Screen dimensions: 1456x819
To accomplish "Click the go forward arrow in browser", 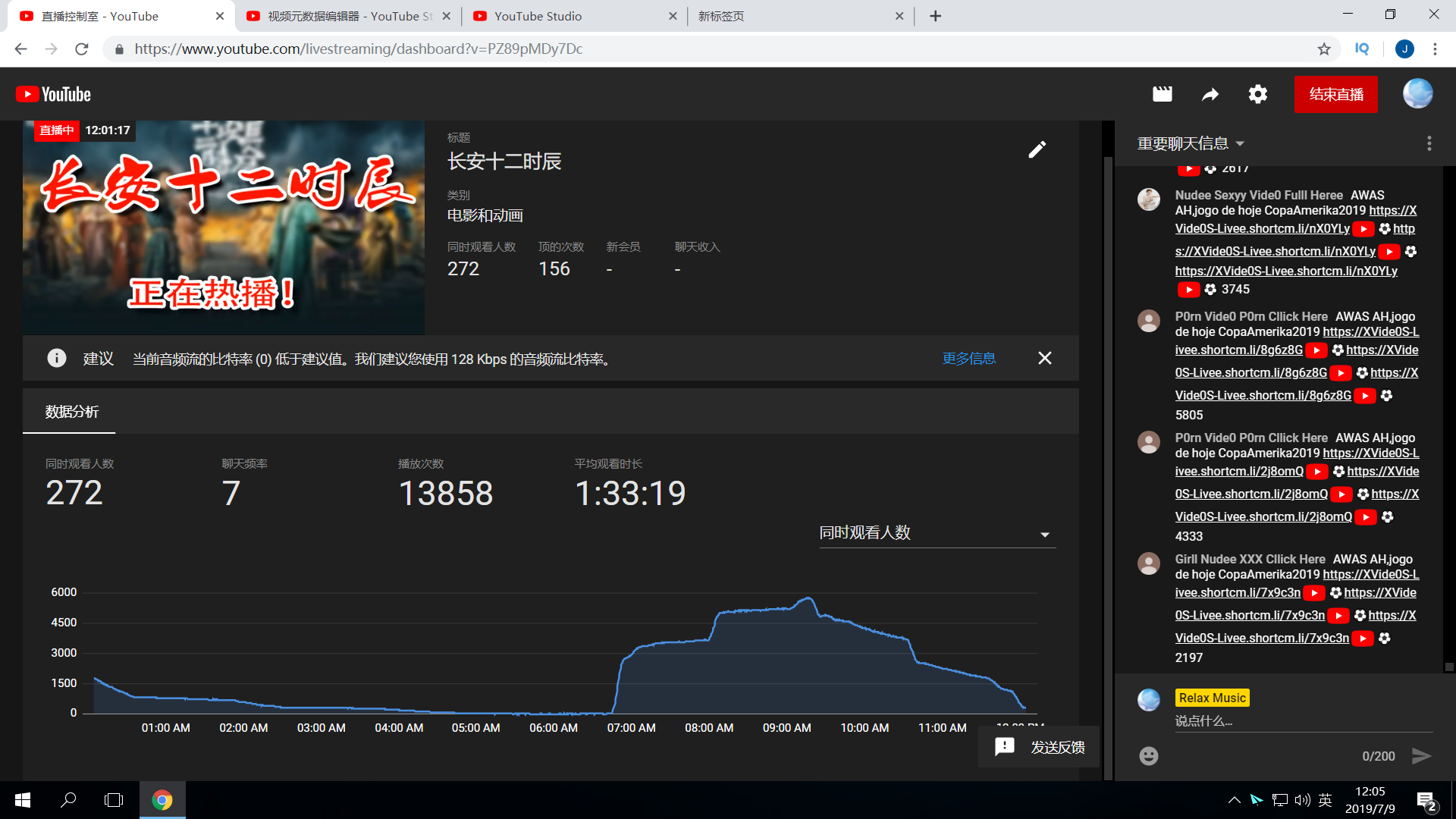I will pos(52,49).
